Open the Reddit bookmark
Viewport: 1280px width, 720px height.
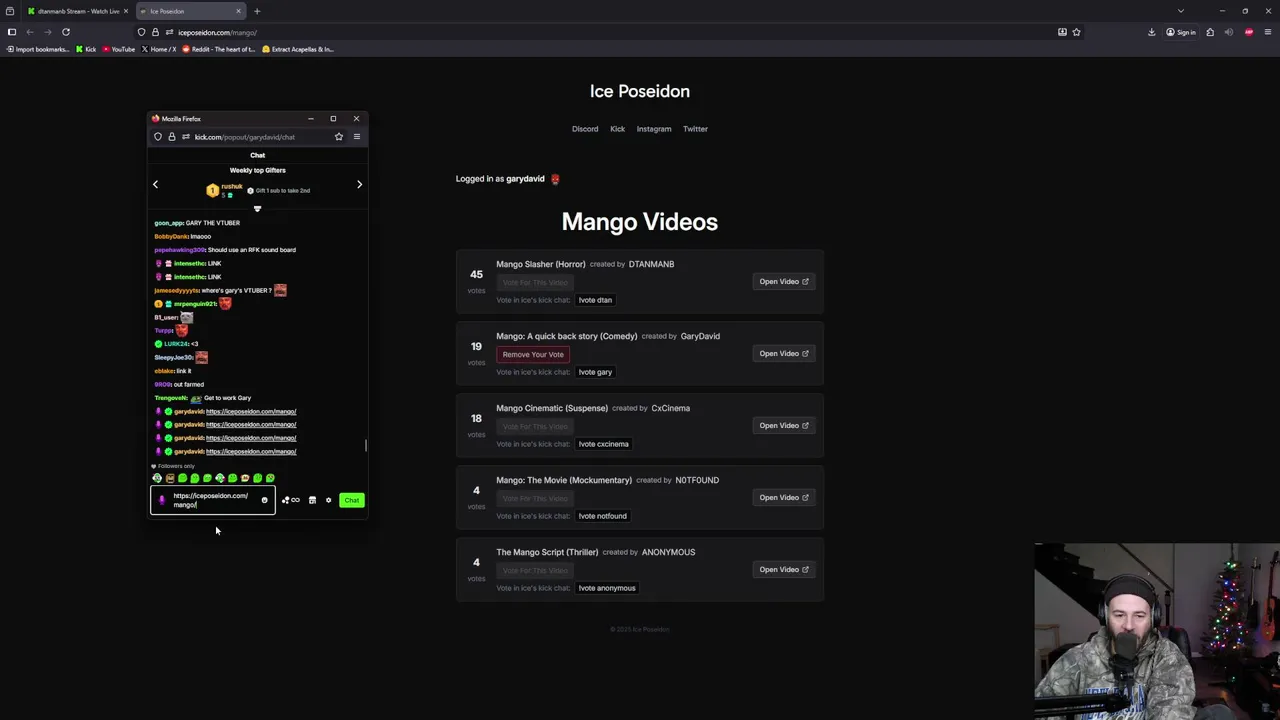click(219, 49)
